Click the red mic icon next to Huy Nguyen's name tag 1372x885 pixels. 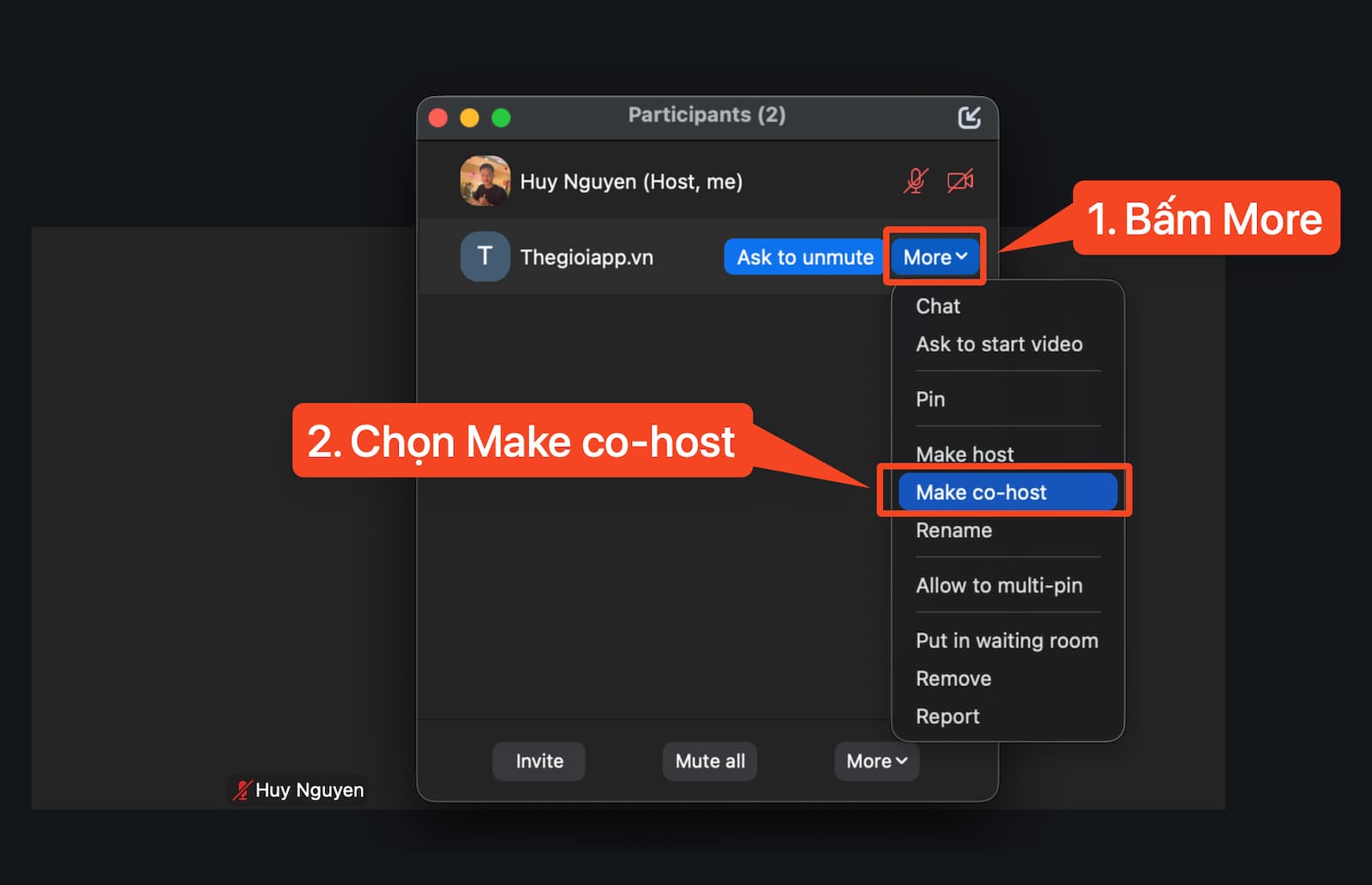[x=241, y=789]
